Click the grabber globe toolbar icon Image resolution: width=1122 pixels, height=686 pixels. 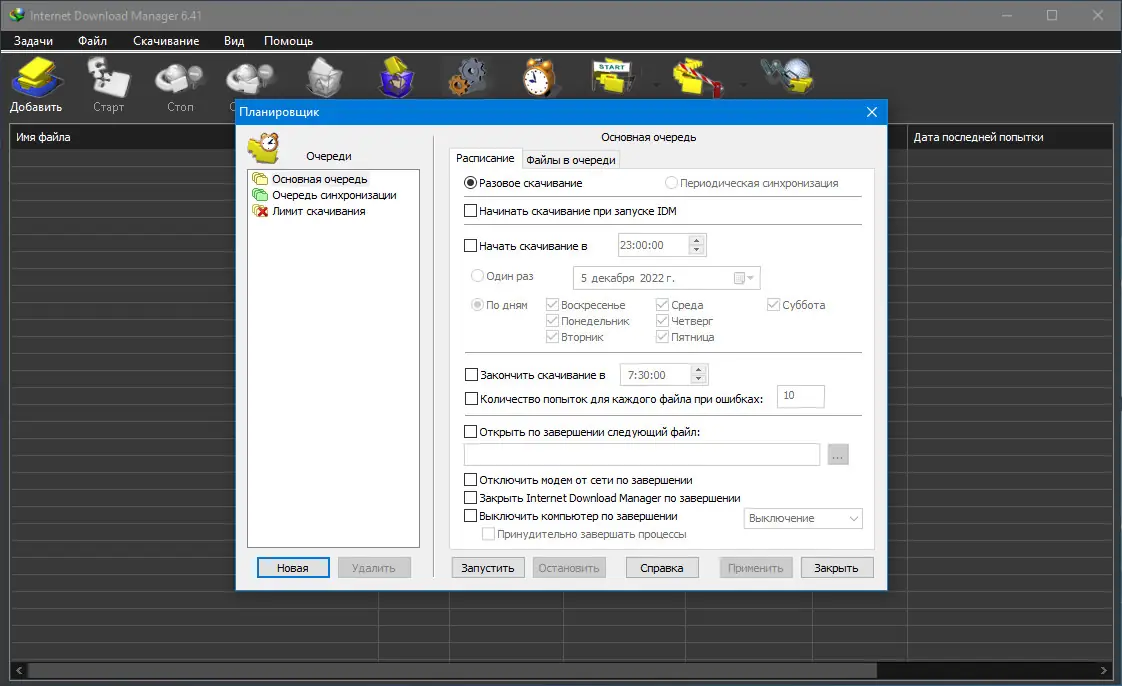pyautogui.click(x=788, y=76)
